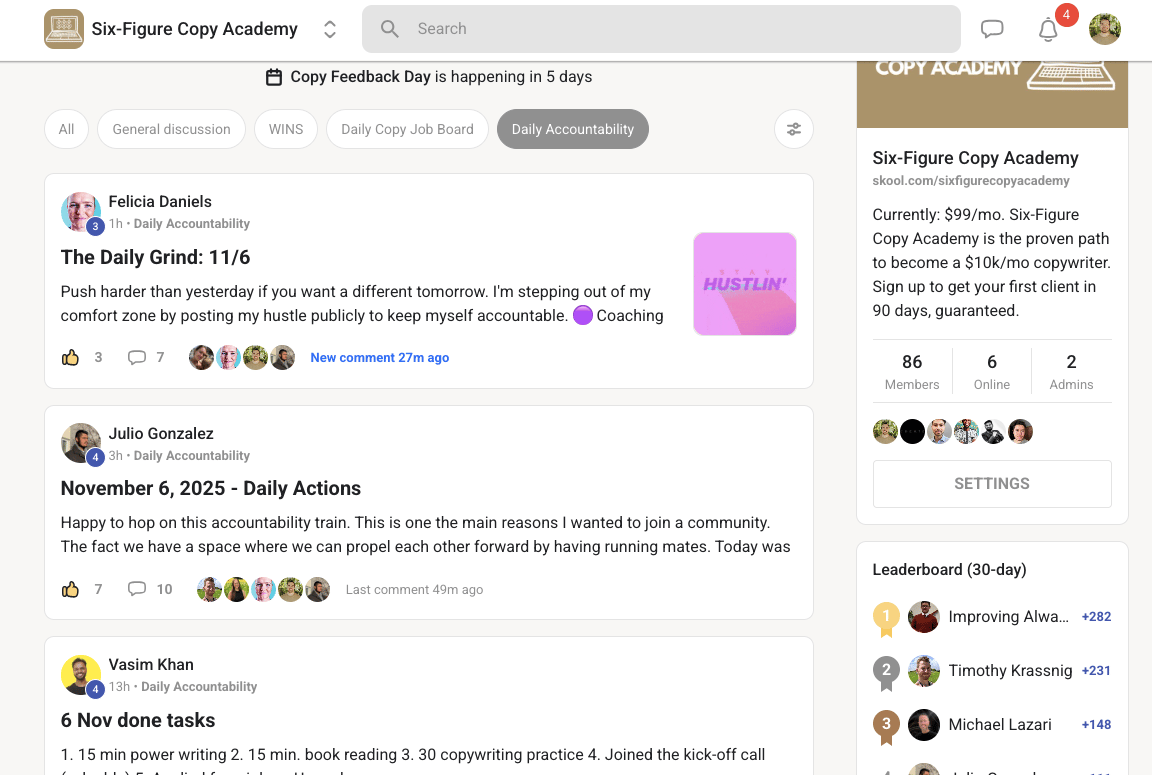Screen dimensions: 1152x775
Task: Click the +148 leaderboard points
Action: 1096,724
